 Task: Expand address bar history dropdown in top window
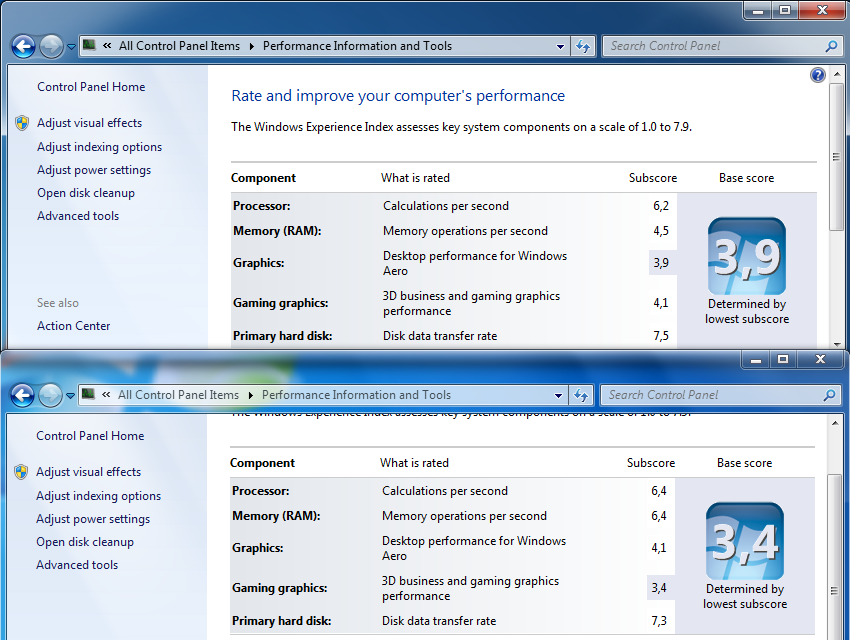pos(561,47)
